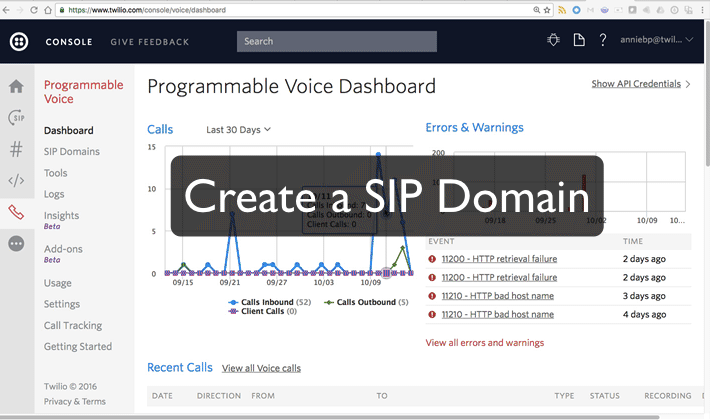Open the Home sidebar icon
Image resolution: width=710 pixels, height=420 pixels.
click(16, 86)
